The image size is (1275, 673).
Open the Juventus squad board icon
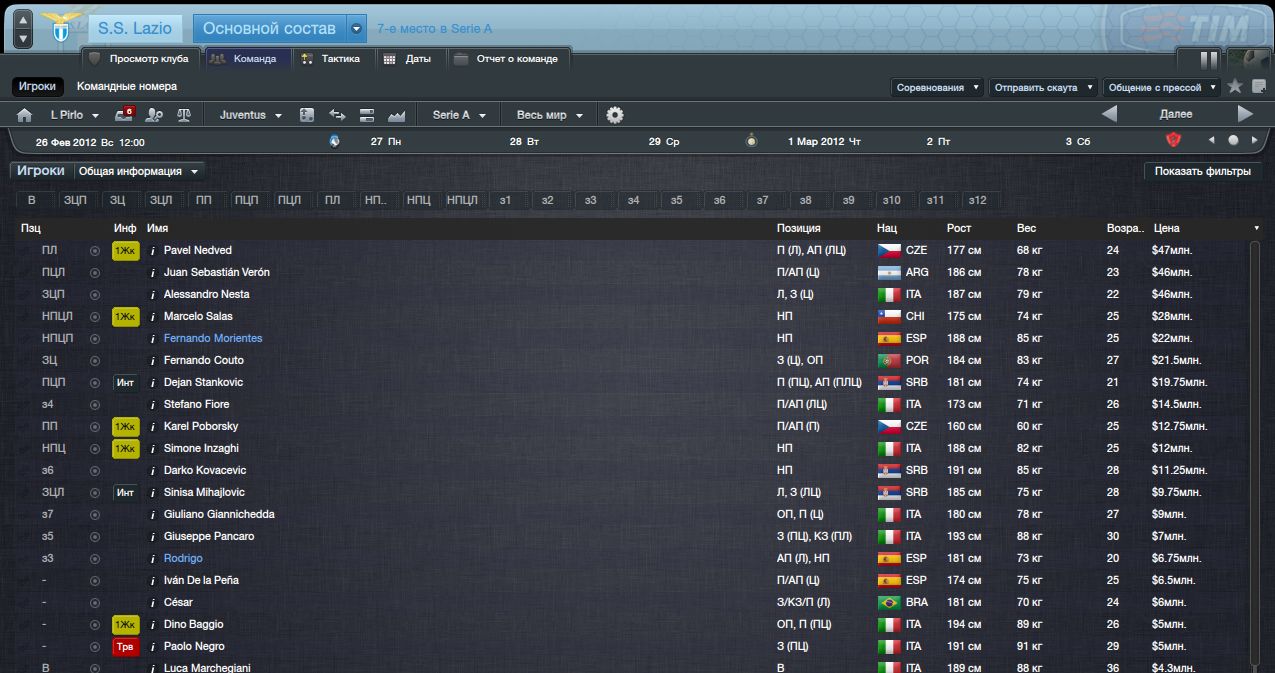[x=307, y=115]
